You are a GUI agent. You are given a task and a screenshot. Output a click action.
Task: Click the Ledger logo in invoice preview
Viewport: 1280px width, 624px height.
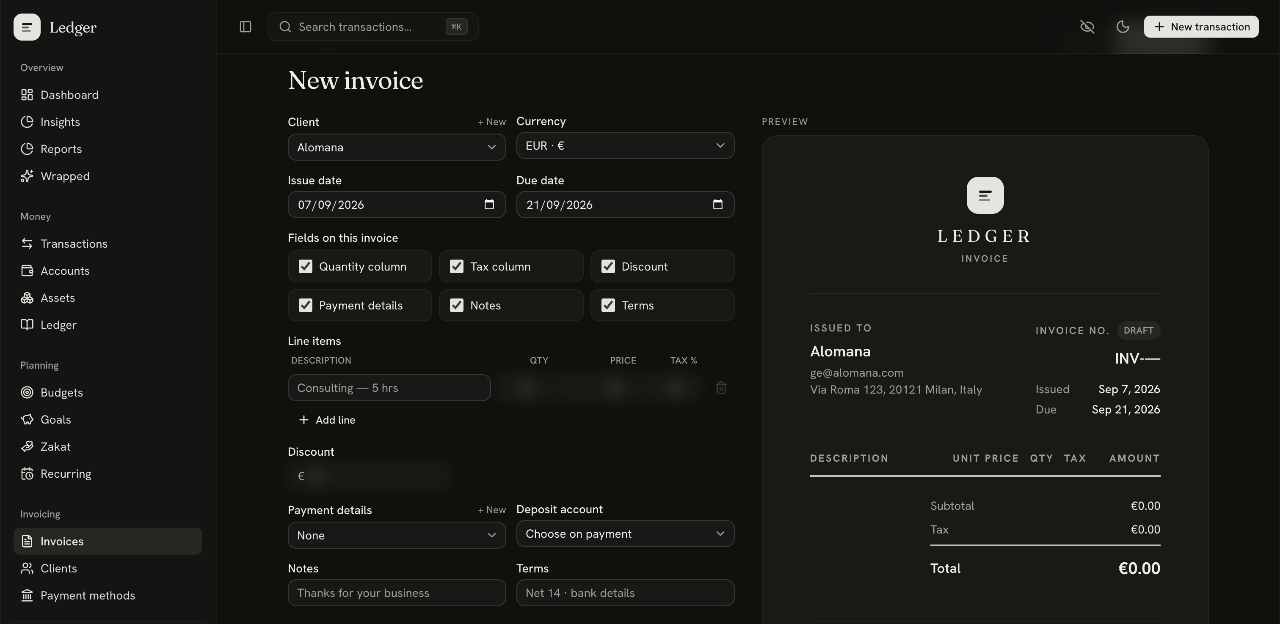click(x=985, y=195)
